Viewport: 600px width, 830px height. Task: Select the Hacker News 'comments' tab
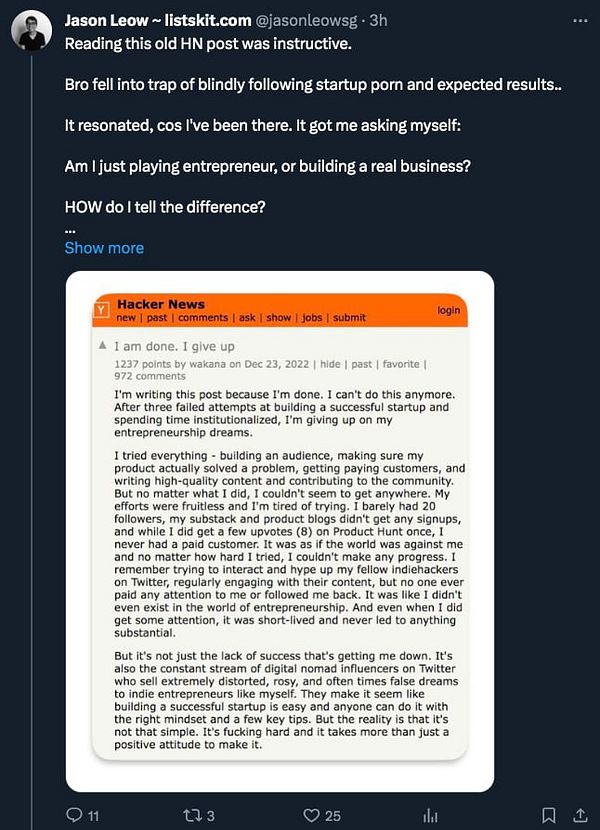click(203, 318)
